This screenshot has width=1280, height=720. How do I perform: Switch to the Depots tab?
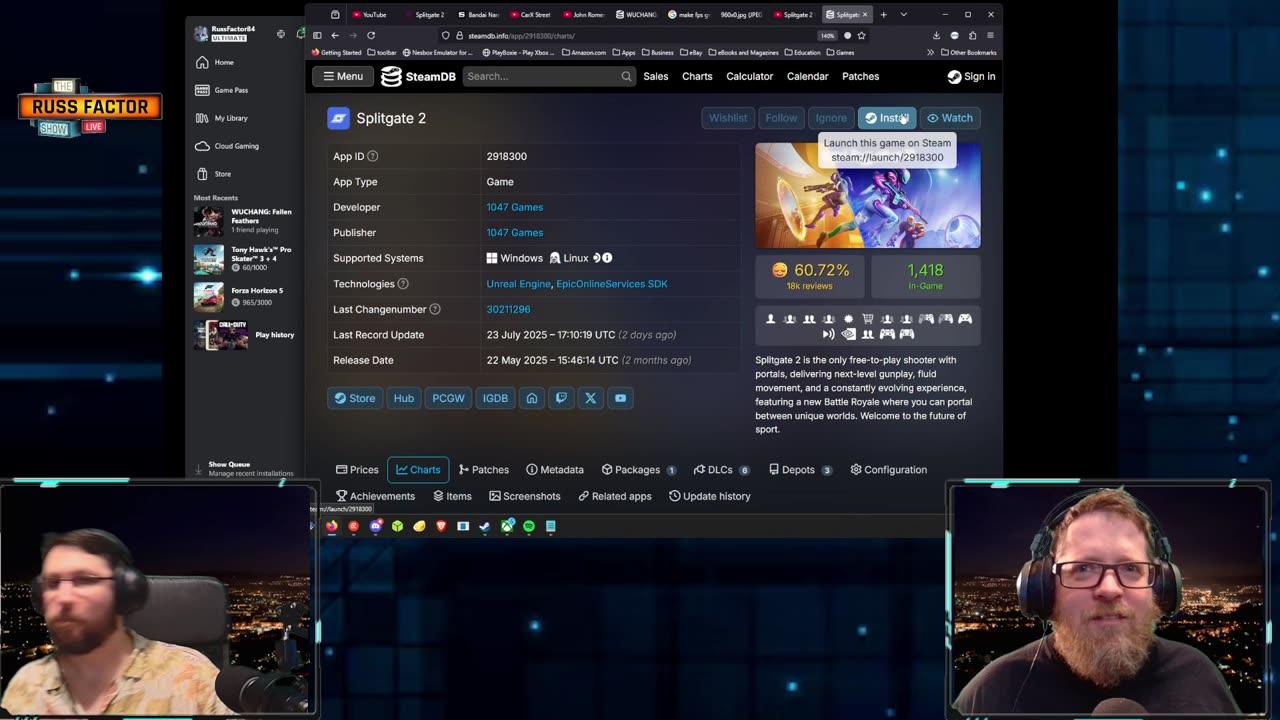801,470
